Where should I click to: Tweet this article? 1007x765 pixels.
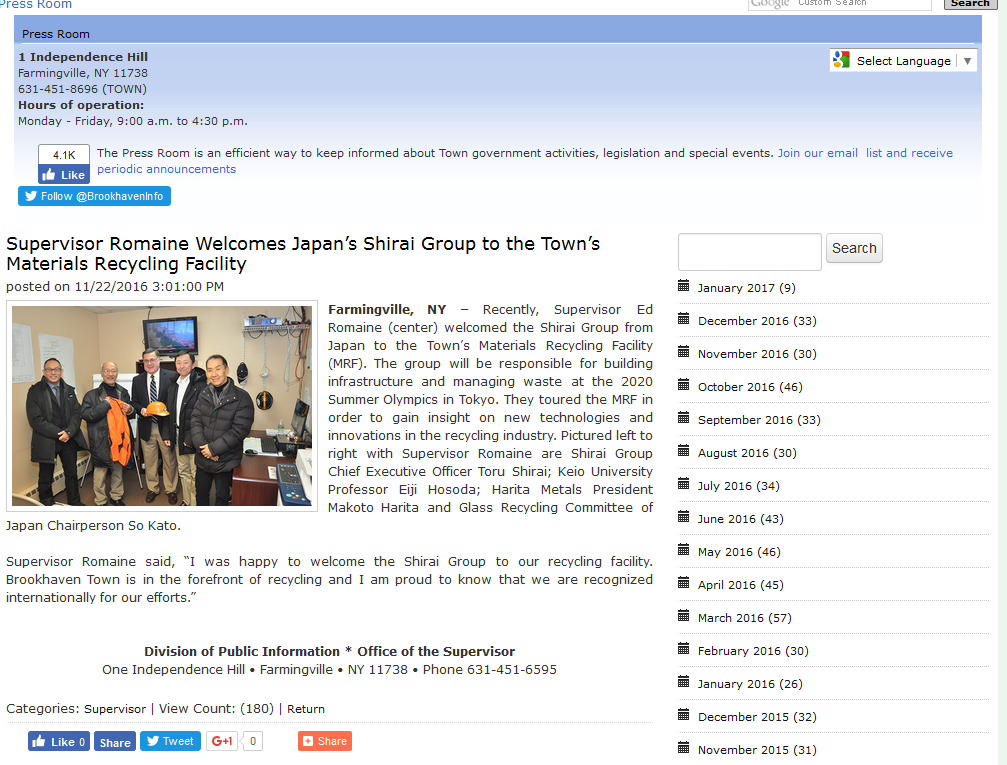[170, 741]
